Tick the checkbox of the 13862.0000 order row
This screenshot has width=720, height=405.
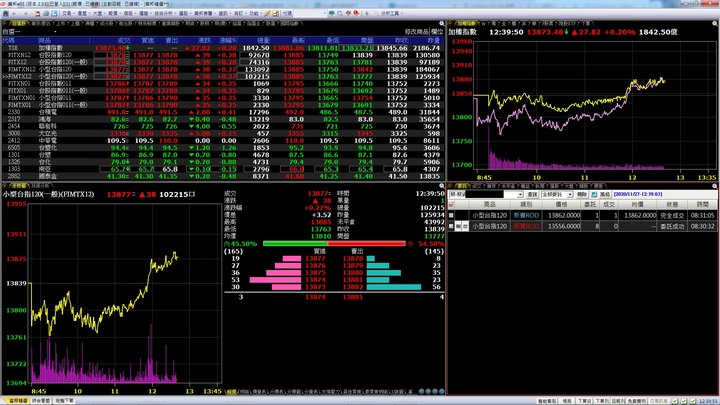[451, 215]
